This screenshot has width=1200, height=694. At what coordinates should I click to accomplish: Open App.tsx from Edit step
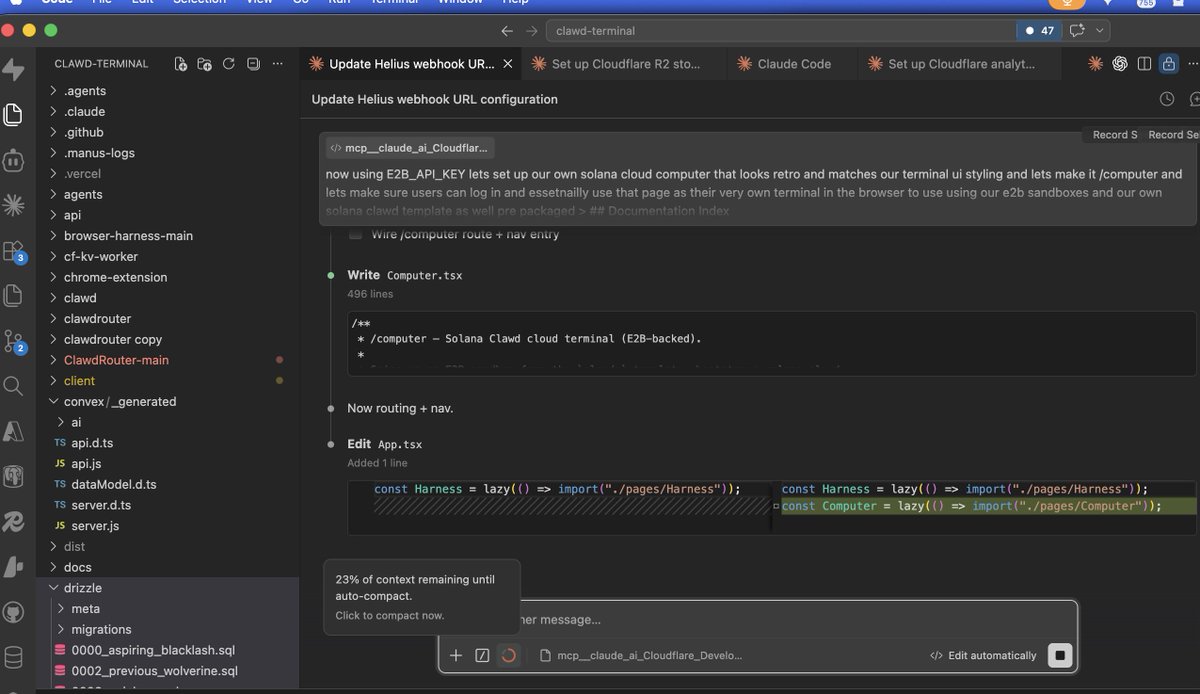[400, 444]
